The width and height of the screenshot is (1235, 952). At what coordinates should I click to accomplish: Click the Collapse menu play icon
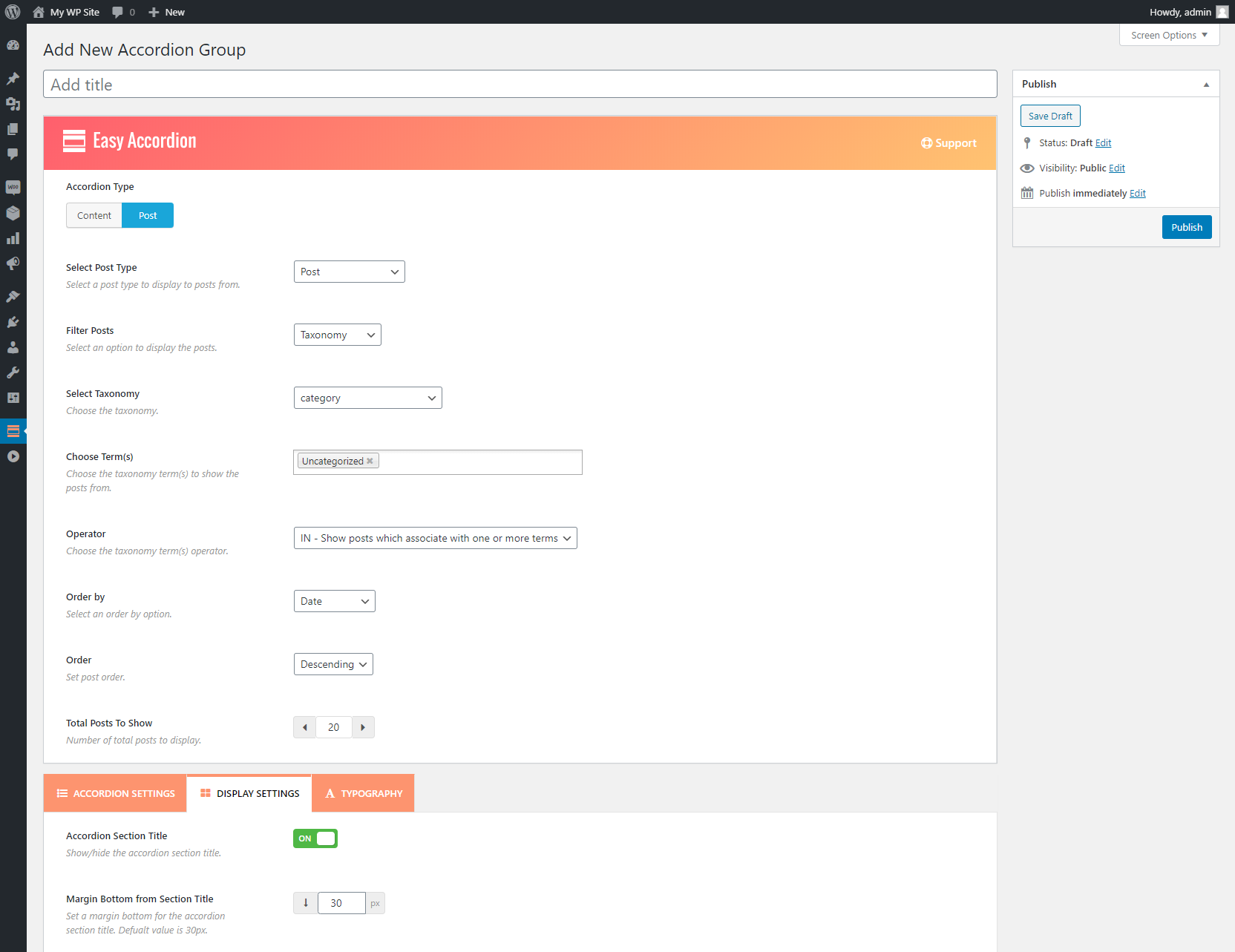[13, 456]
